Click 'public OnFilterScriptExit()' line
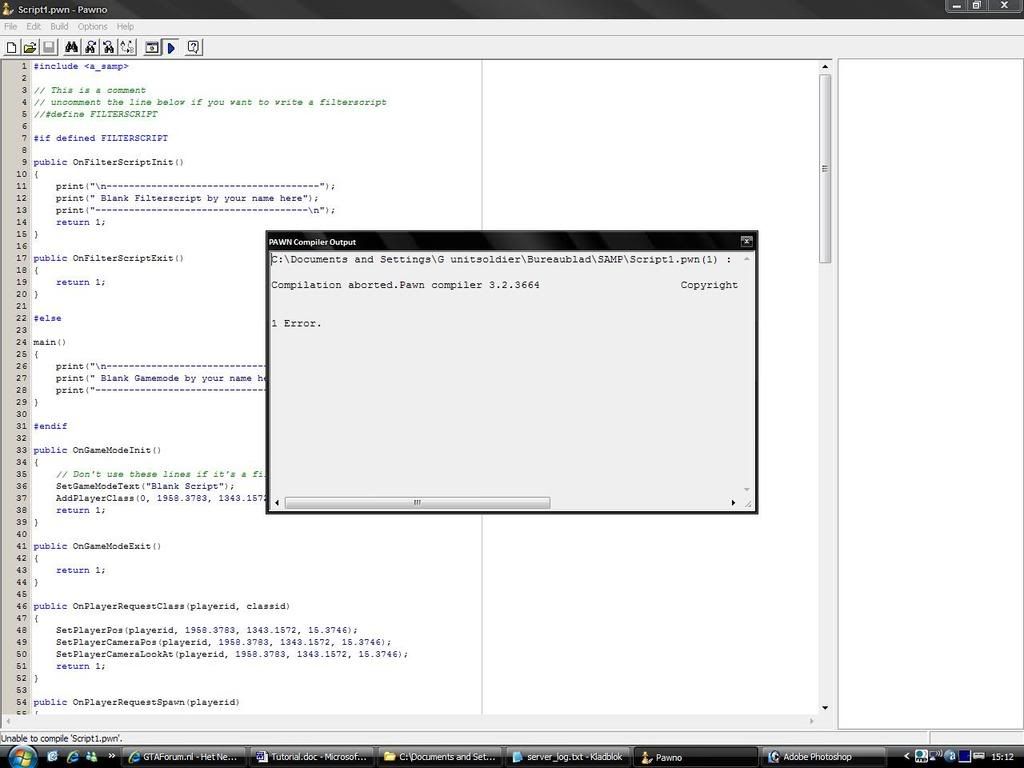The width and height of the screenshot is (1024, 768). click(108, 258)
